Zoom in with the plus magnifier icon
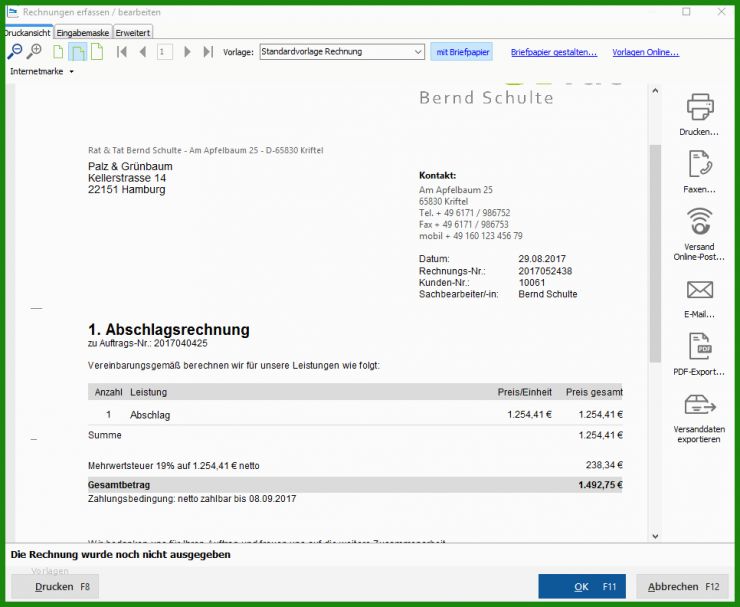 [34, 51]
